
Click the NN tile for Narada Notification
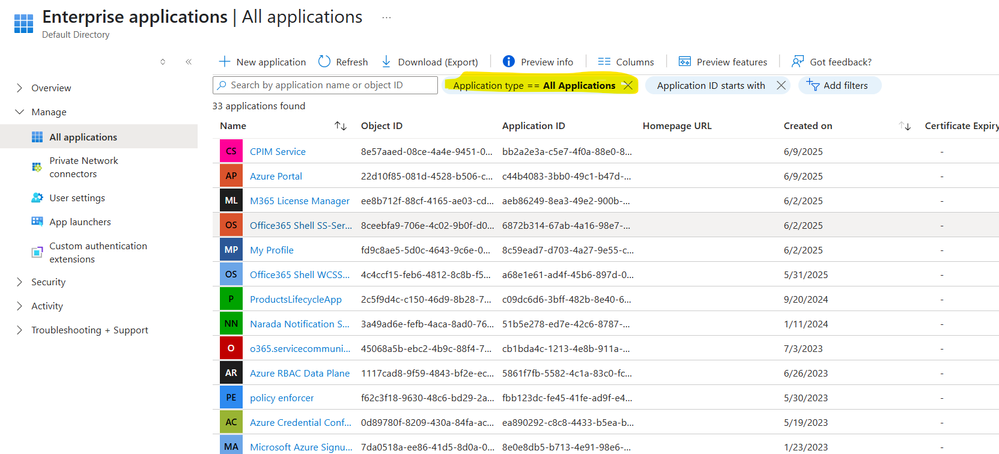coord(231,324)
